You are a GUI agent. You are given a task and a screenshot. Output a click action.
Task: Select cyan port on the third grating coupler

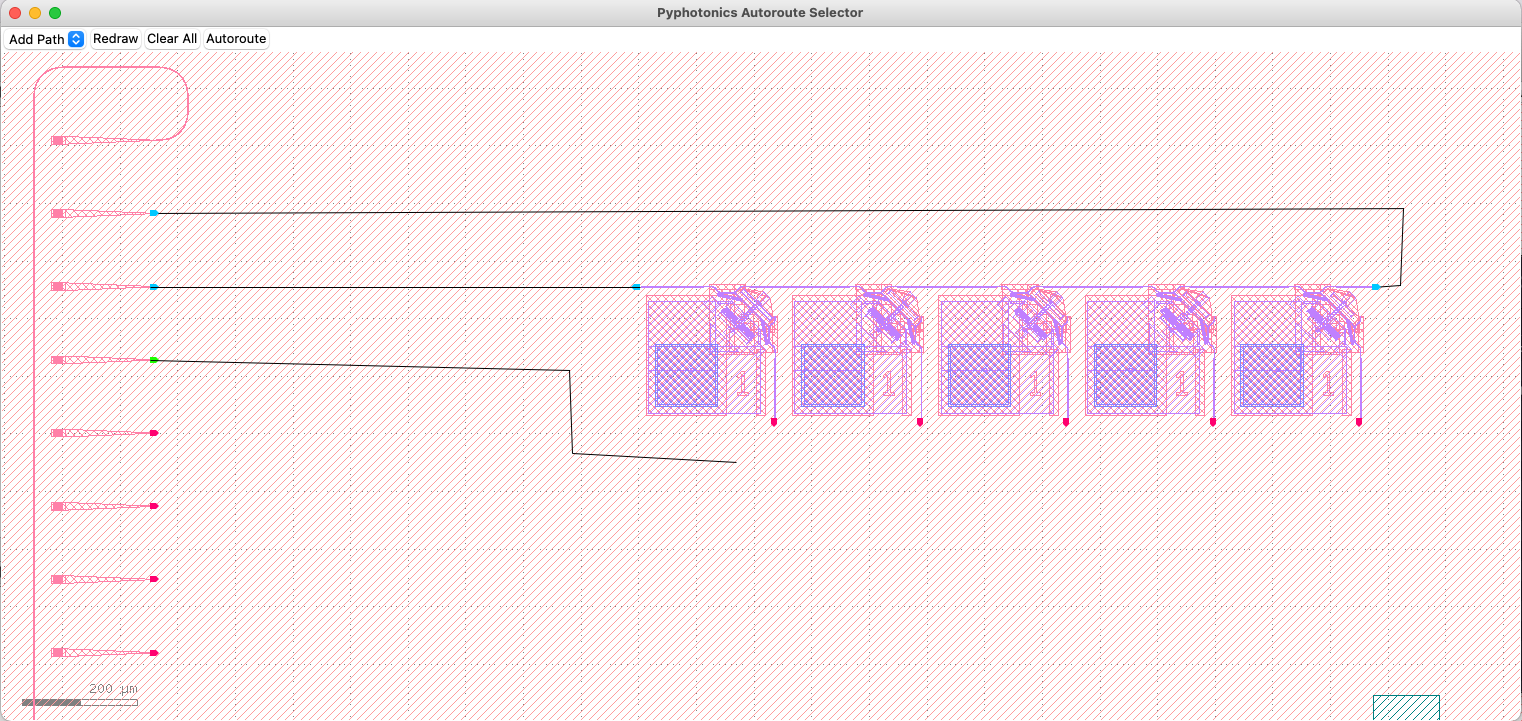[153, 287]
